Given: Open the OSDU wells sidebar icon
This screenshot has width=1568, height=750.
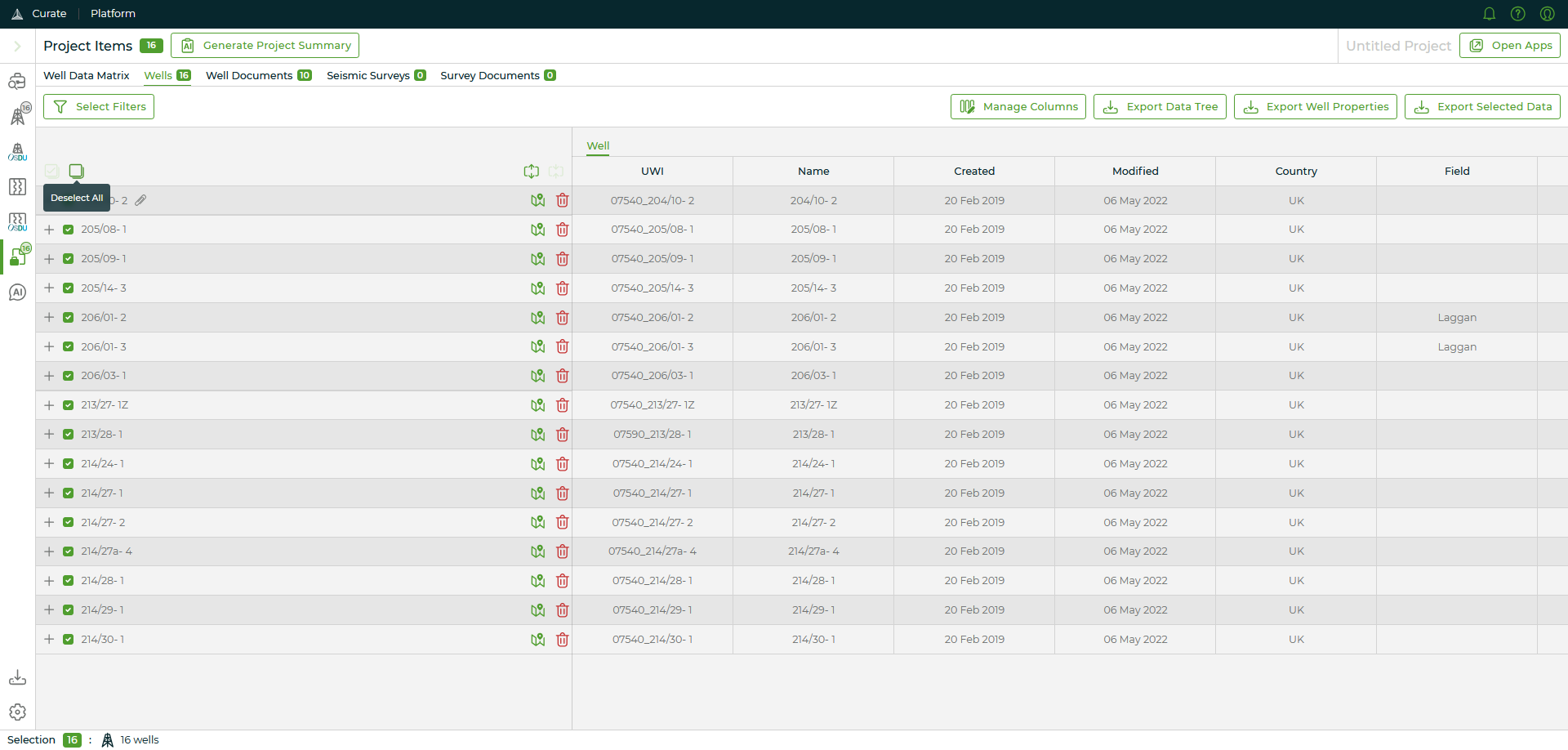Looking at the screenshot, I should (17, 152).
